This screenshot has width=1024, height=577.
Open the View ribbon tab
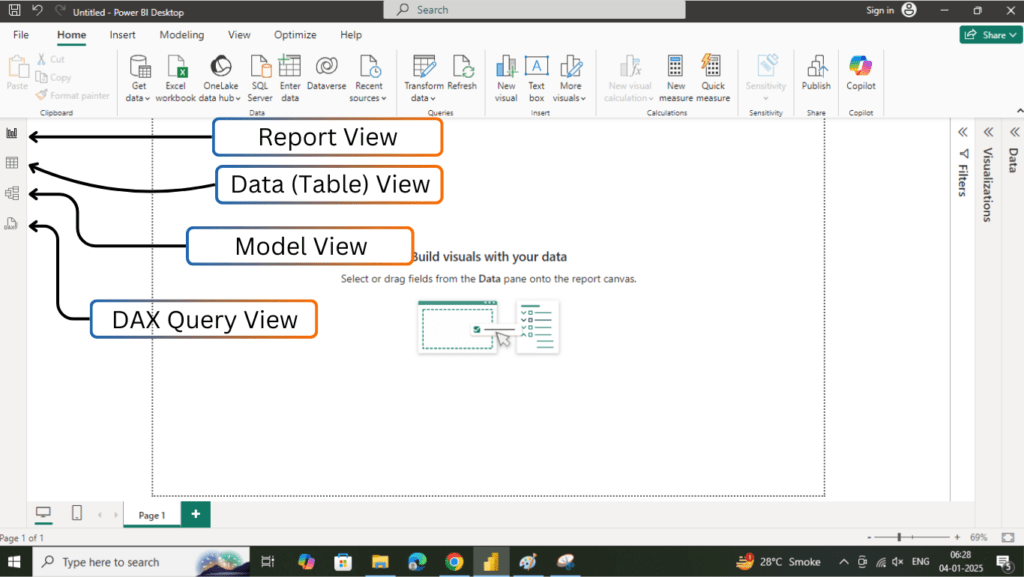(239, 35)
